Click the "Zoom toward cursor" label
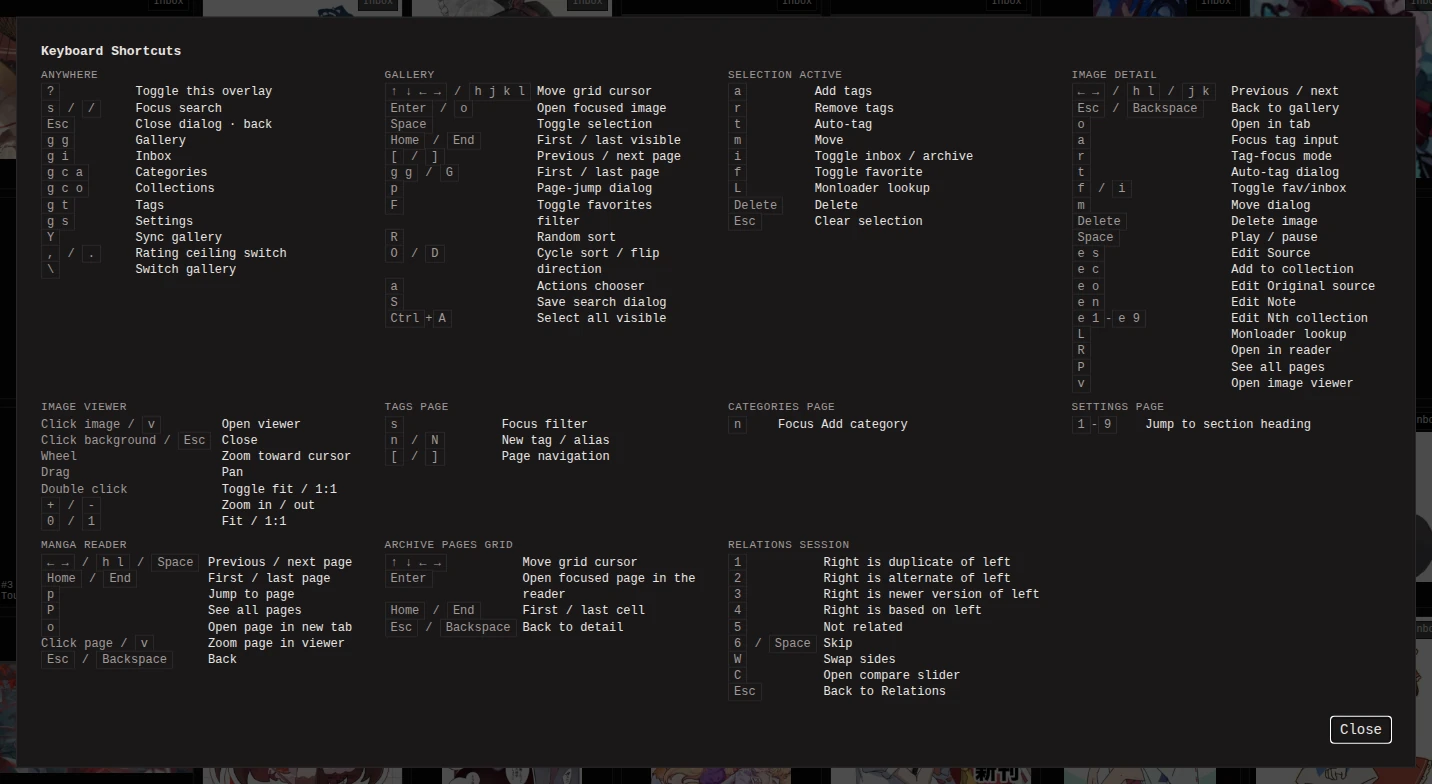 [286, 456]
